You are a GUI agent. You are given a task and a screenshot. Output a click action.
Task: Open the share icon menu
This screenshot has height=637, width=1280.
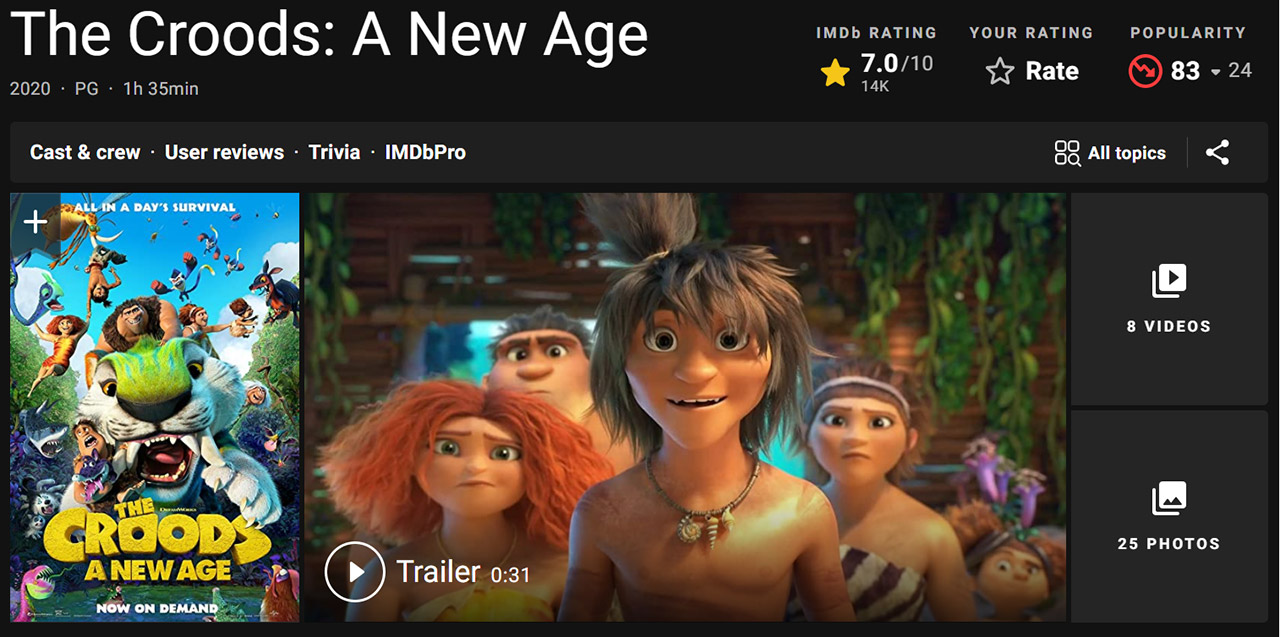[1217, 153]
